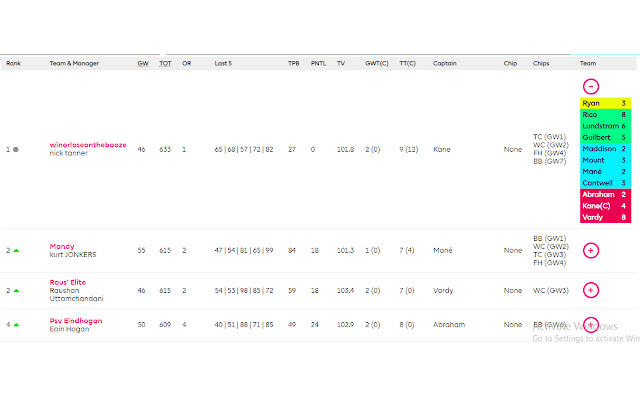Click the grey rank status dot for rank 1
Screen dimensions: 640x400
16,149
